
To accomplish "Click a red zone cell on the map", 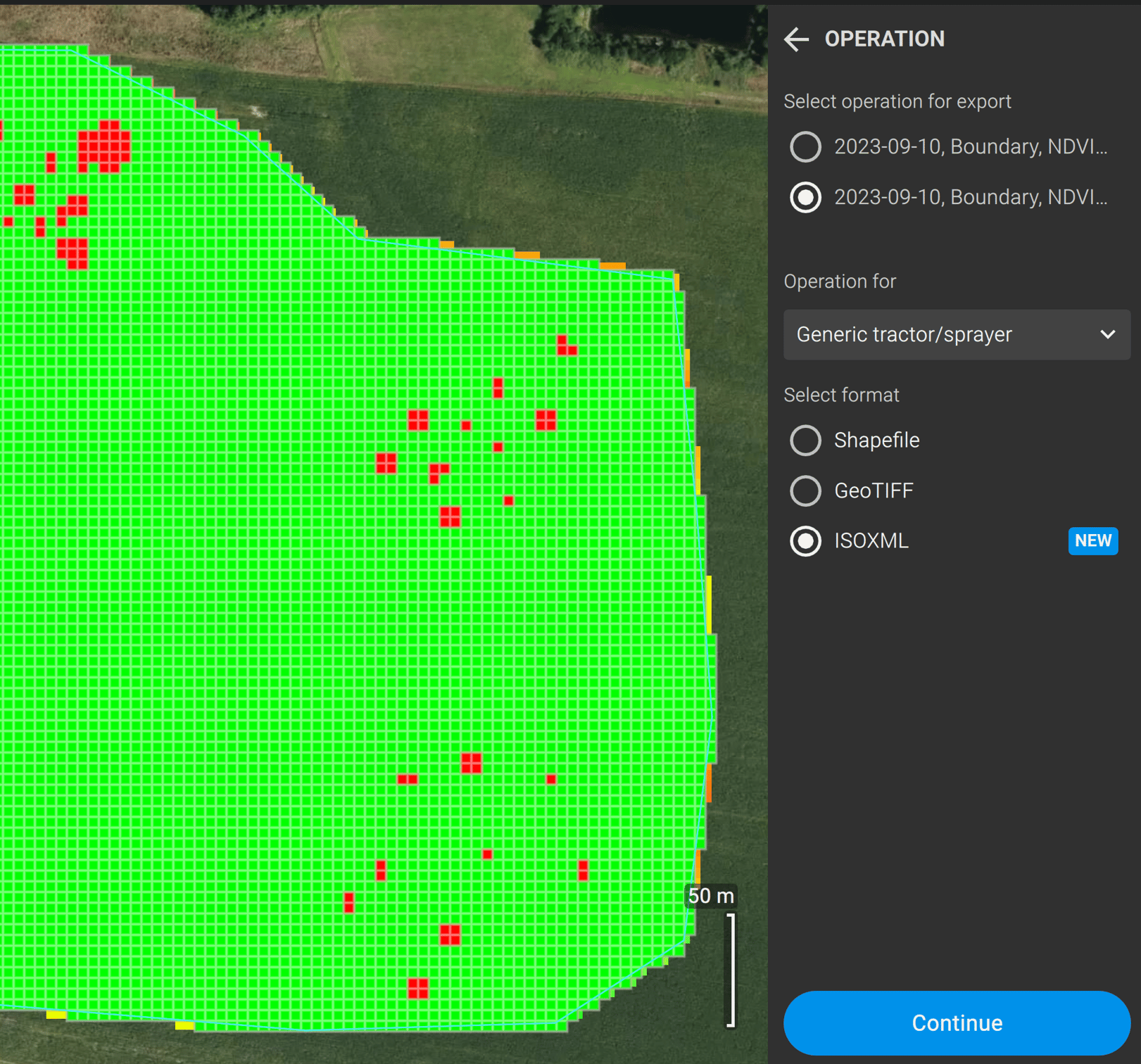I will pyautogui.click(x=109, y=148).
